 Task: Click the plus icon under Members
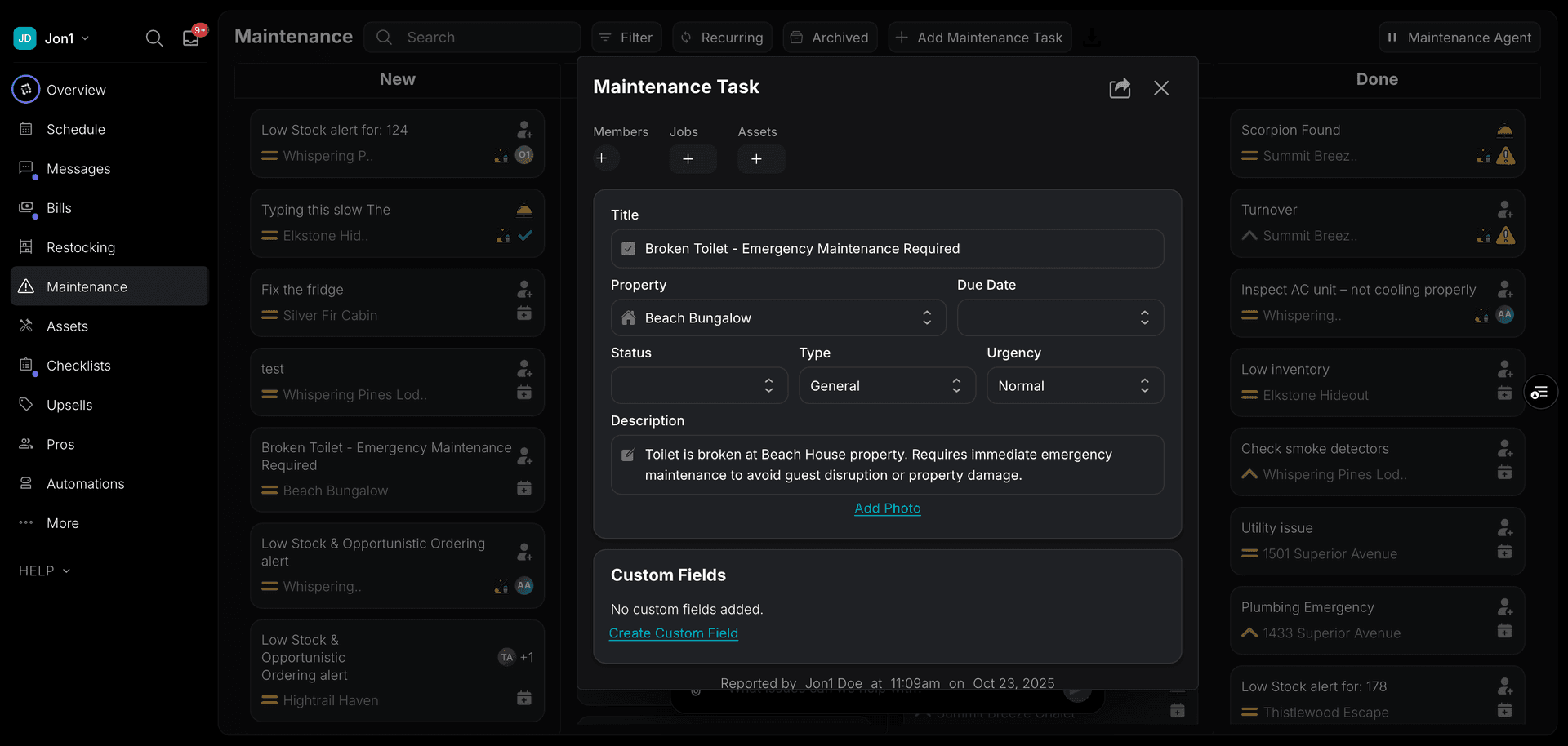coord(604,158)
